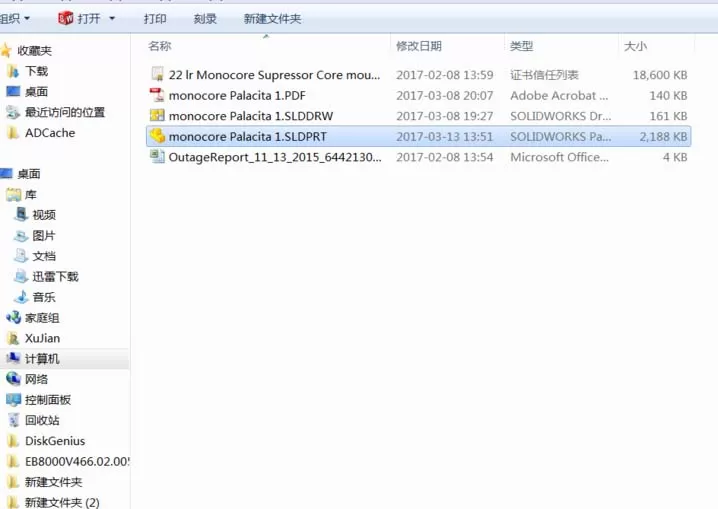Open ADCache folder icon
718x509 pixels.
point(13,132)
